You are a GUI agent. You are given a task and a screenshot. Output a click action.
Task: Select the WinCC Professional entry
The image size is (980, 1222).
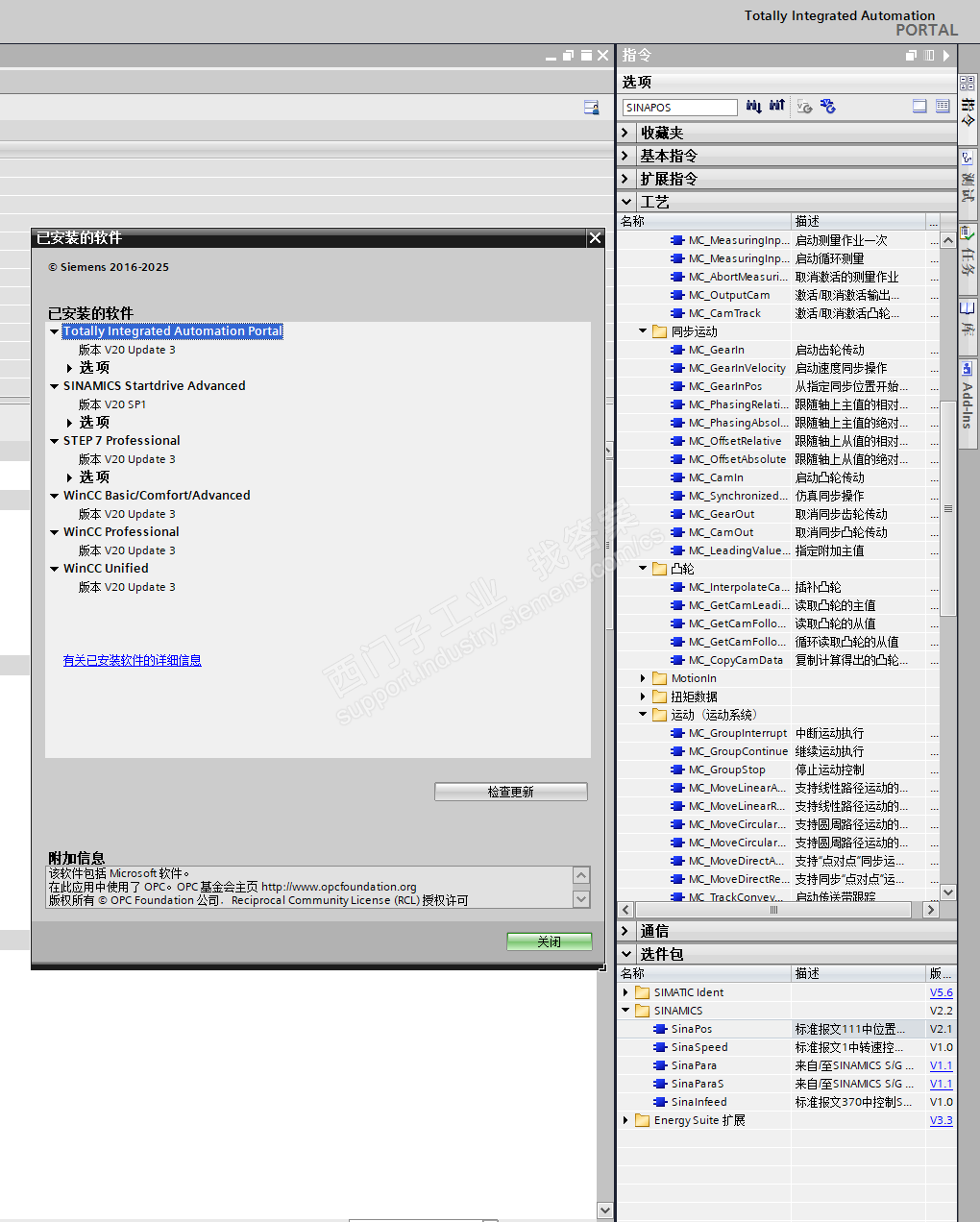121,532
